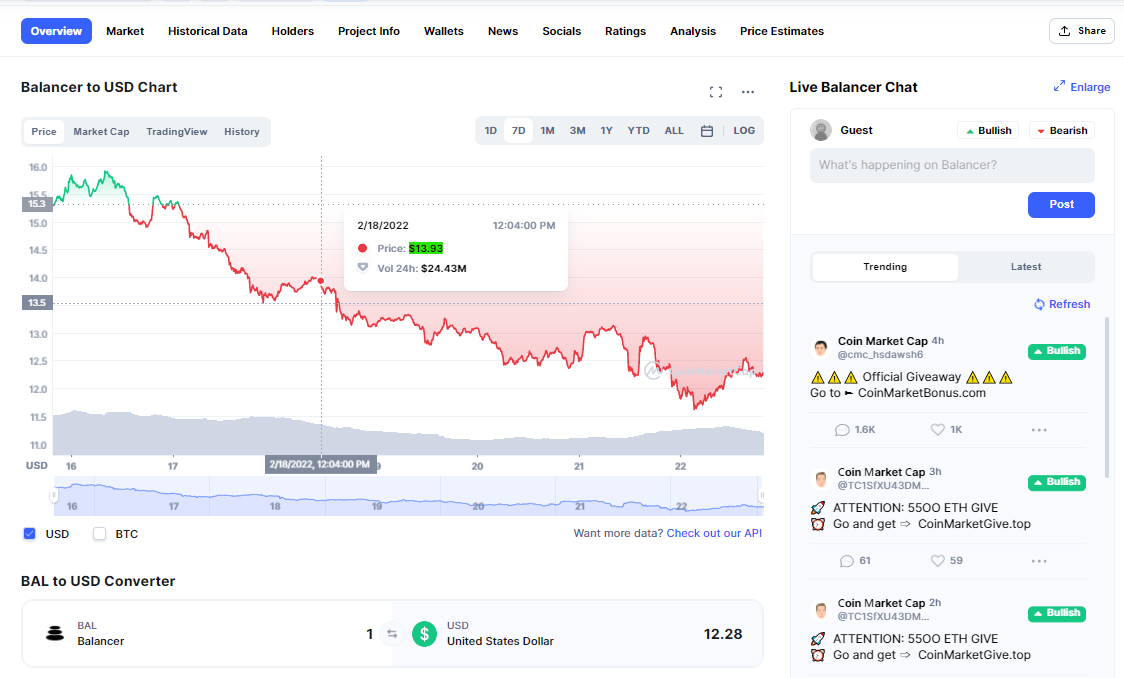The width and height of the screenshot is (1124, 678).
Task: Open the Market tab
Action: 125,31
